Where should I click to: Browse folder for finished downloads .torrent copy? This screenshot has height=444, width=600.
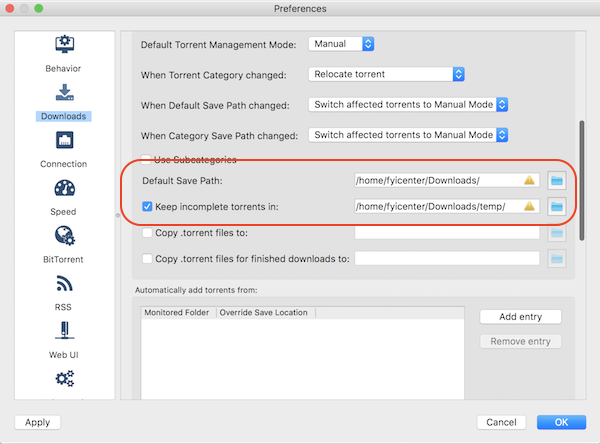pos(556,259)
